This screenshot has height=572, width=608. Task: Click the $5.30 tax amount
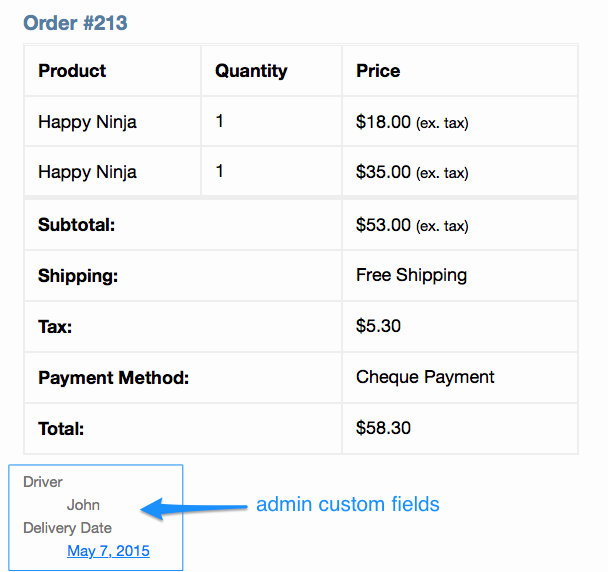tap(378, 326)
